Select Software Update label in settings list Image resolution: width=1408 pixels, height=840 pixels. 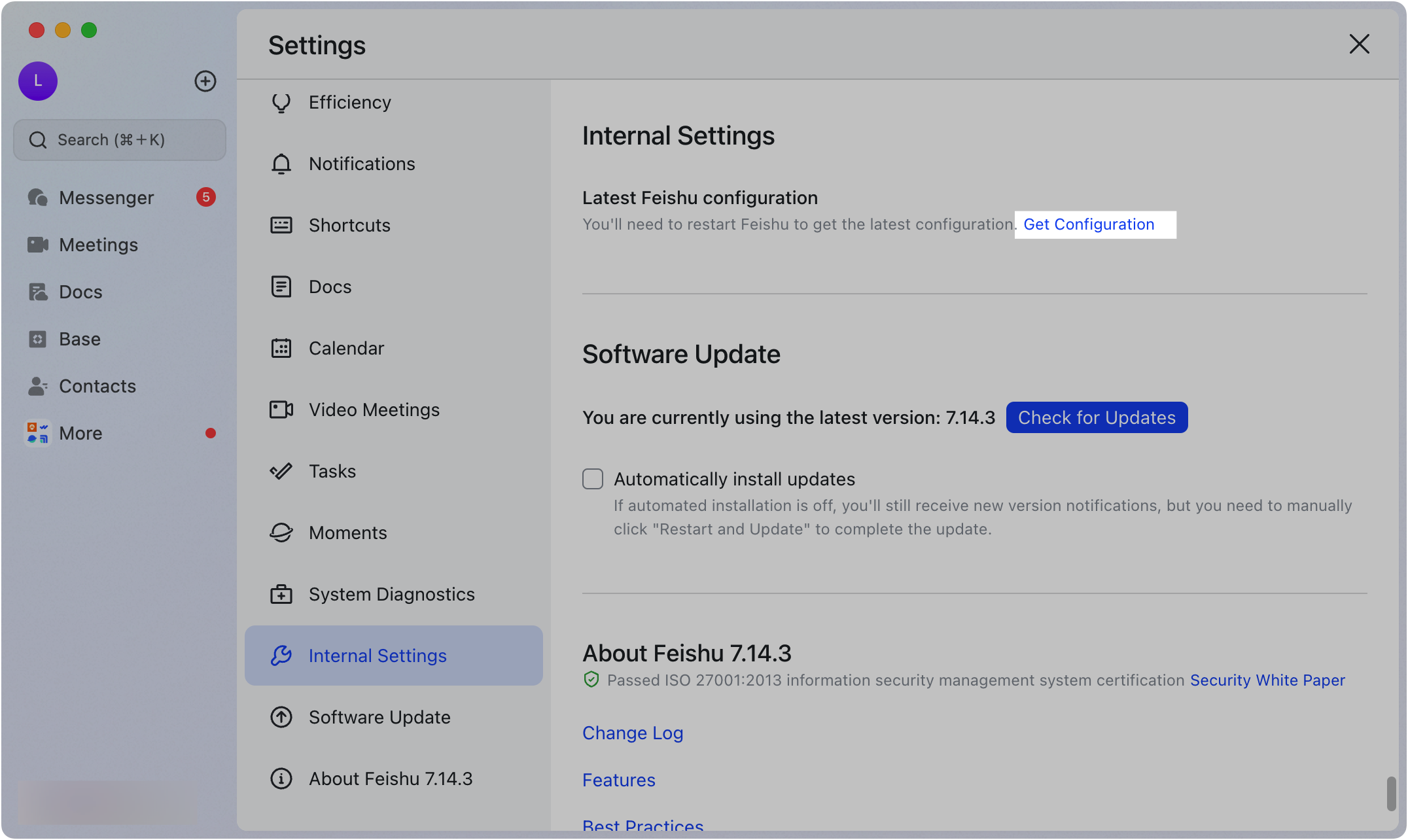click(x=379, y=717)
